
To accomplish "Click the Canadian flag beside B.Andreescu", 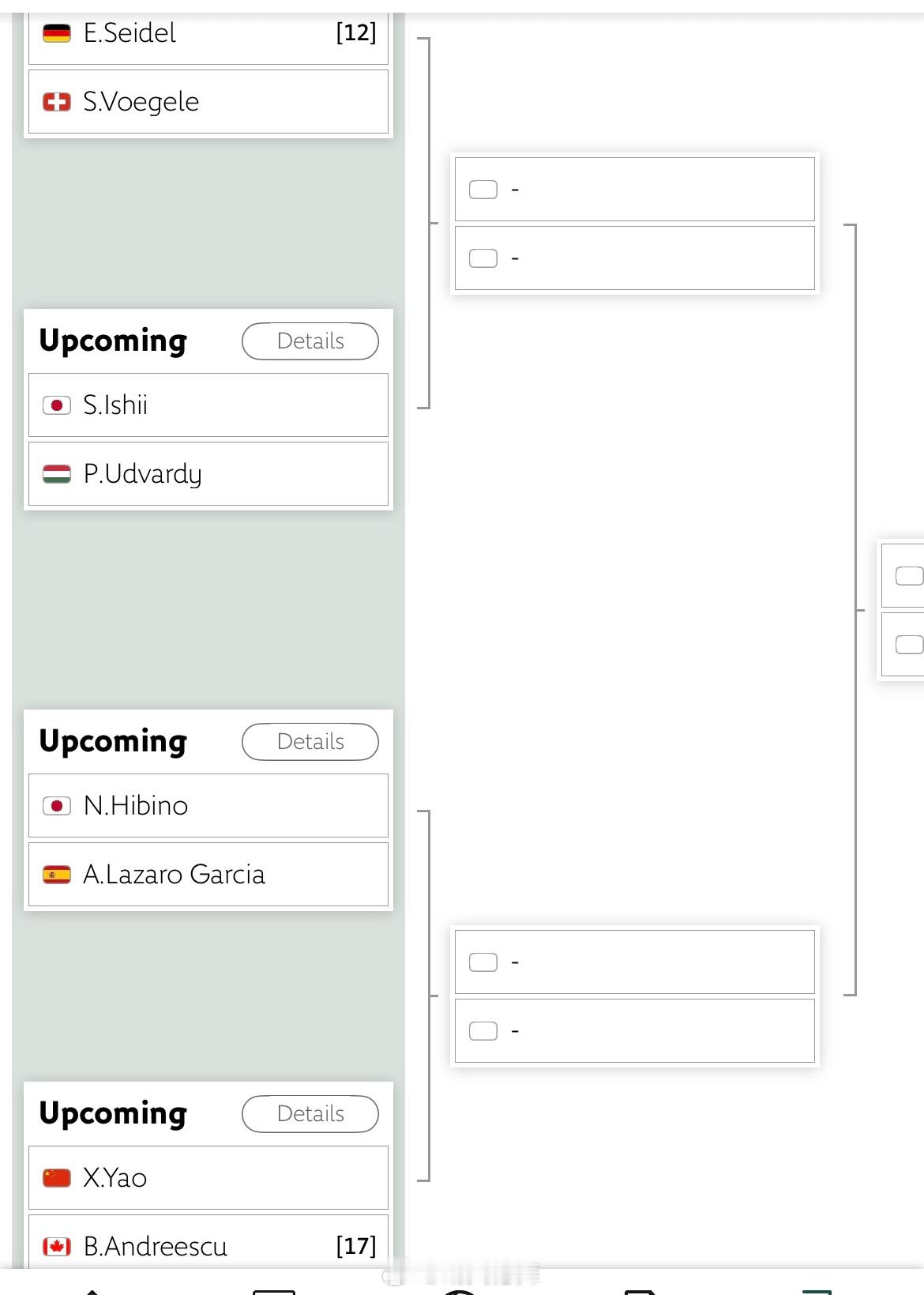I will [x=57, y=1247].
